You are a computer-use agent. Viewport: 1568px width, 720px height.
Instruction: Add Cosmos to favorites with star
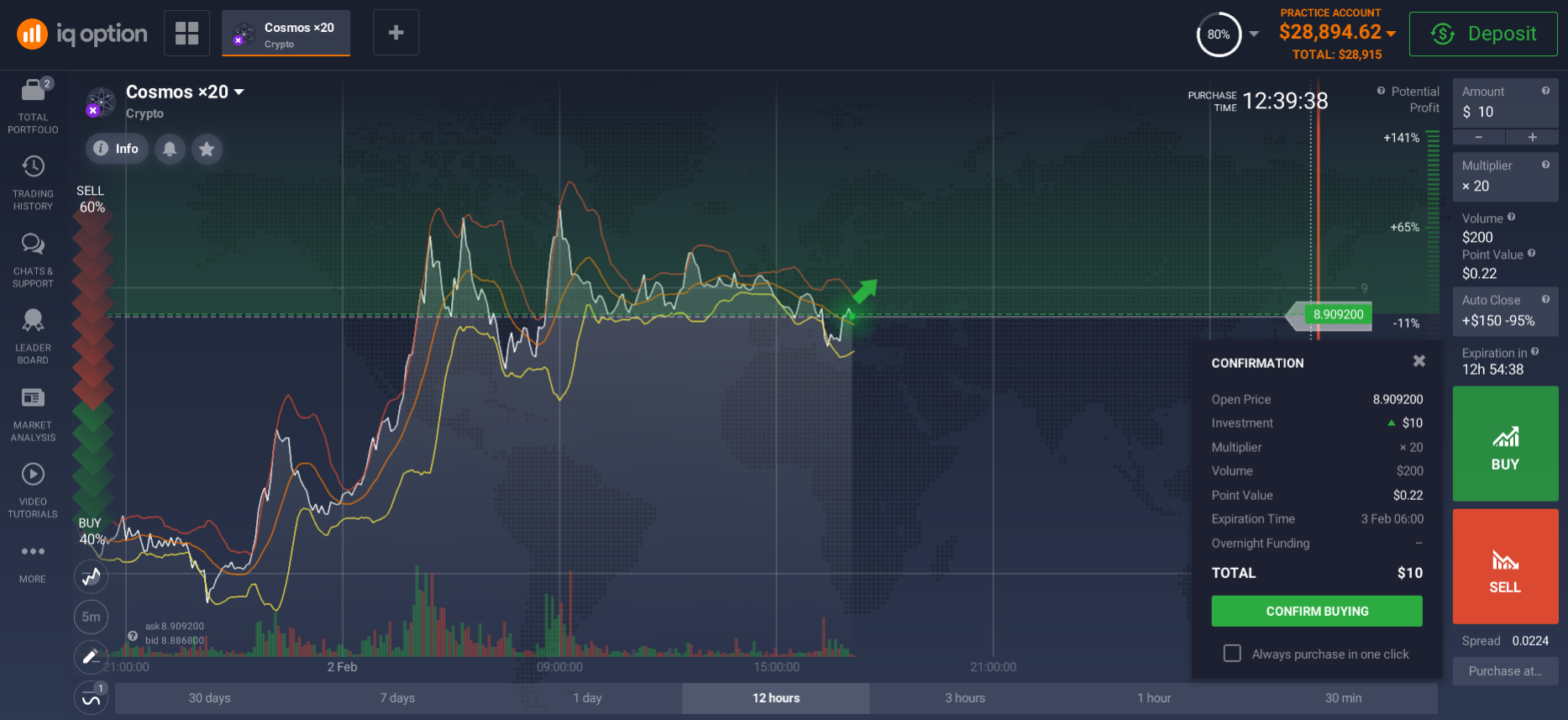point(207,149)
